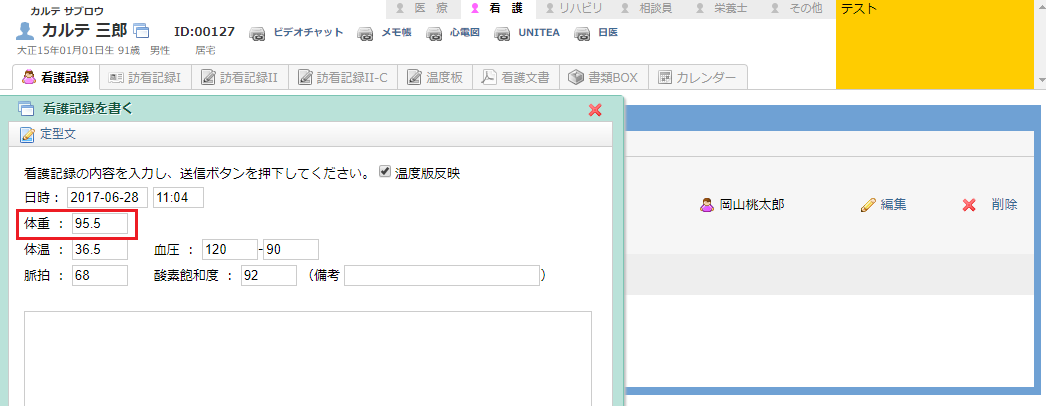Click the 定型文 notepad icon
The image size is (1046, 406).
point(27,134)
